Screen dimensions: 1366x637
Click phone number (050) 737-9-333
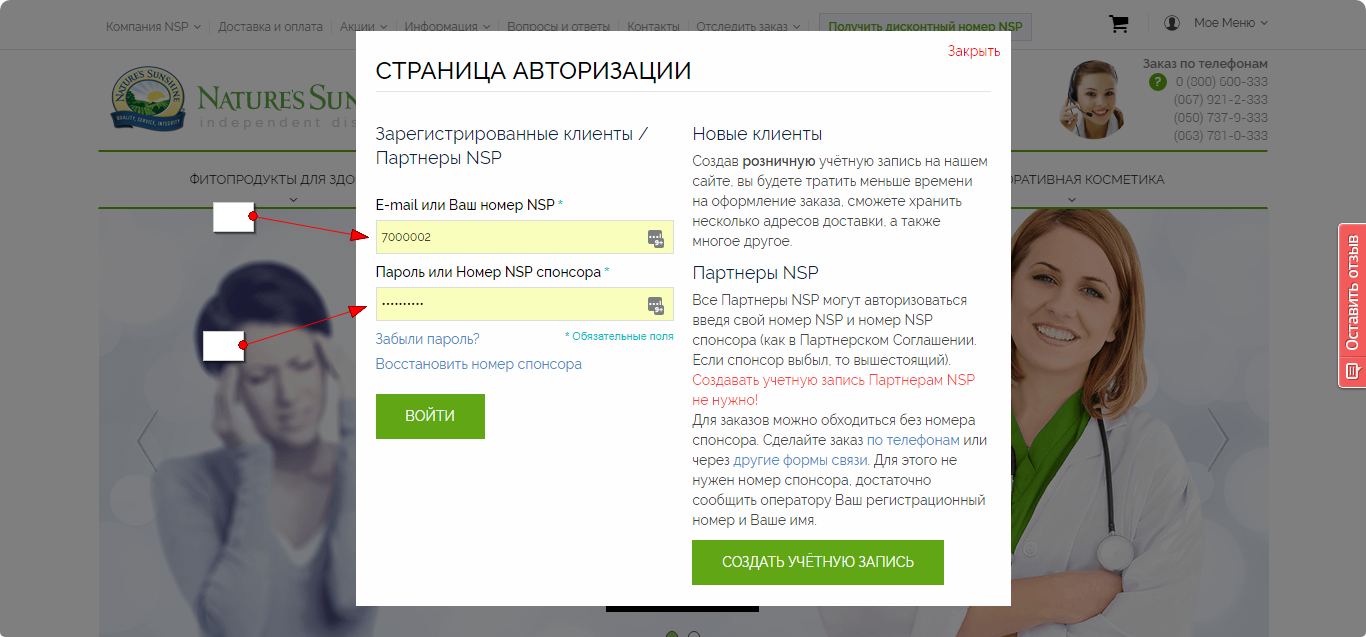tap(1221, 118)
